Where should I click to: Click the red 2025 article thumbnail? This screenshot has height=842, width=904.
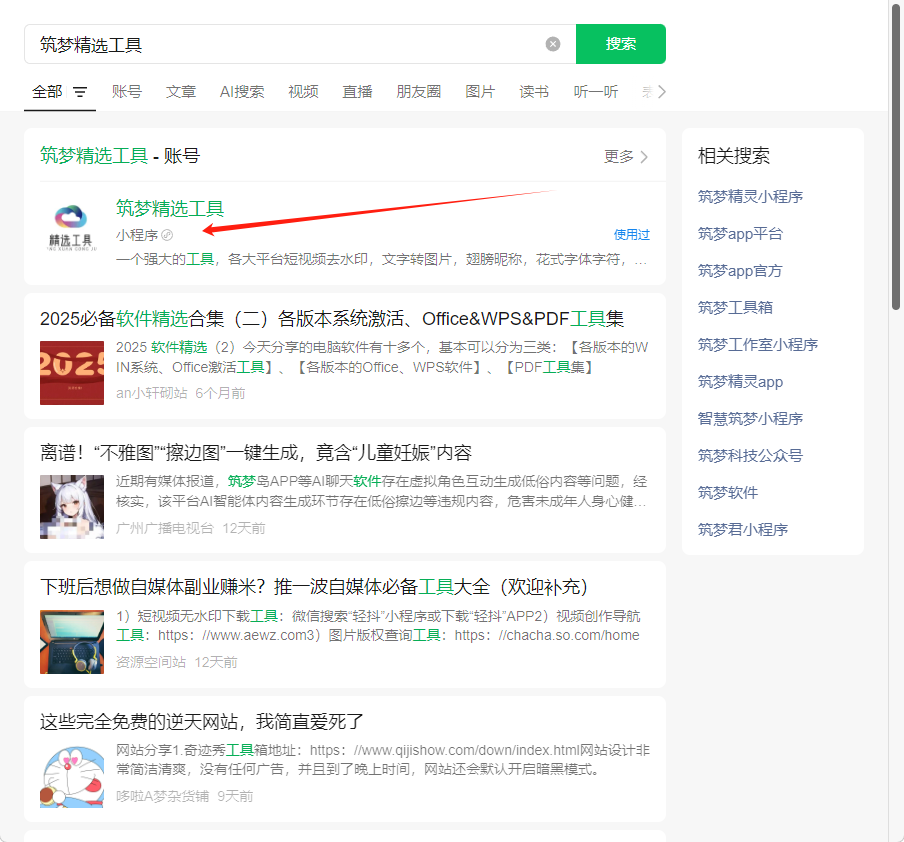click(71, 373)
